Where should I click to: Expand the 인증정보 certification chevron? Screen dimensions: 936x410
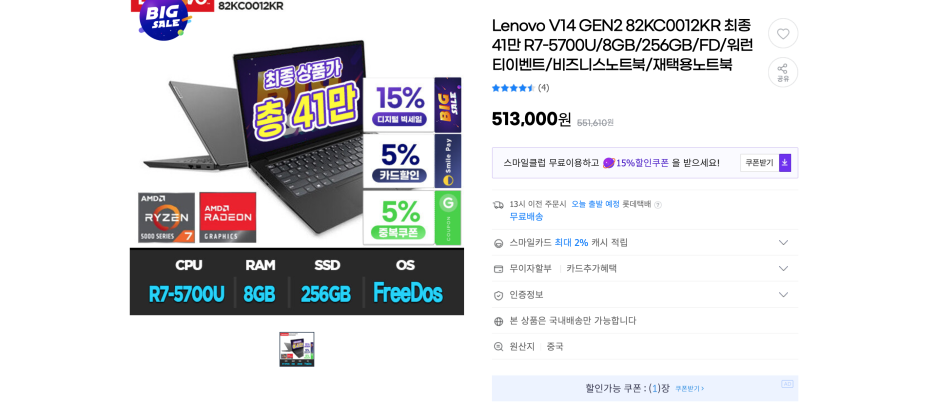[x=783, y=295]
